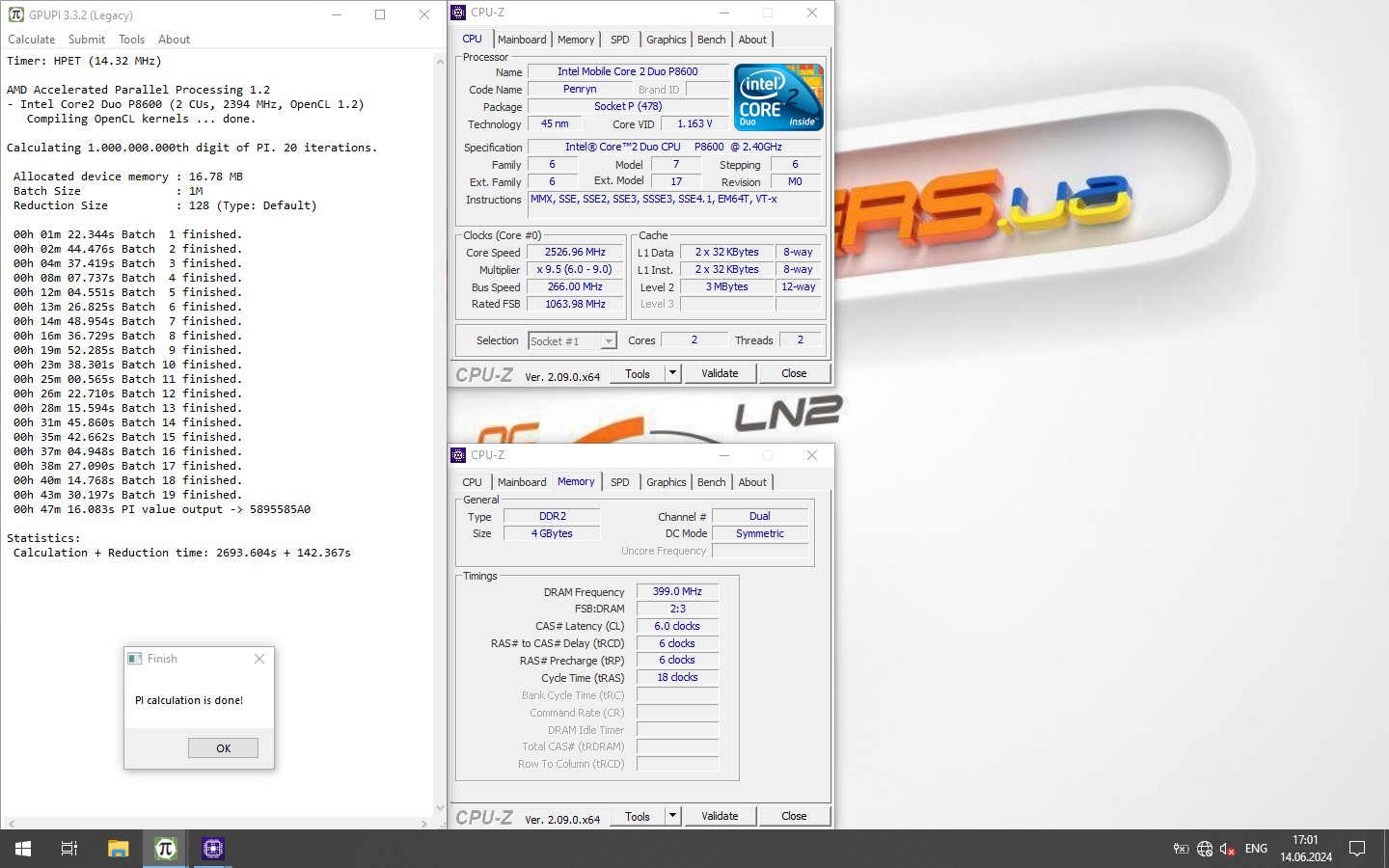The width and height of the screenshot is (1389, 868).
Task: Select Graphics tab in upper CPU-Z
Action: point(667,40)
